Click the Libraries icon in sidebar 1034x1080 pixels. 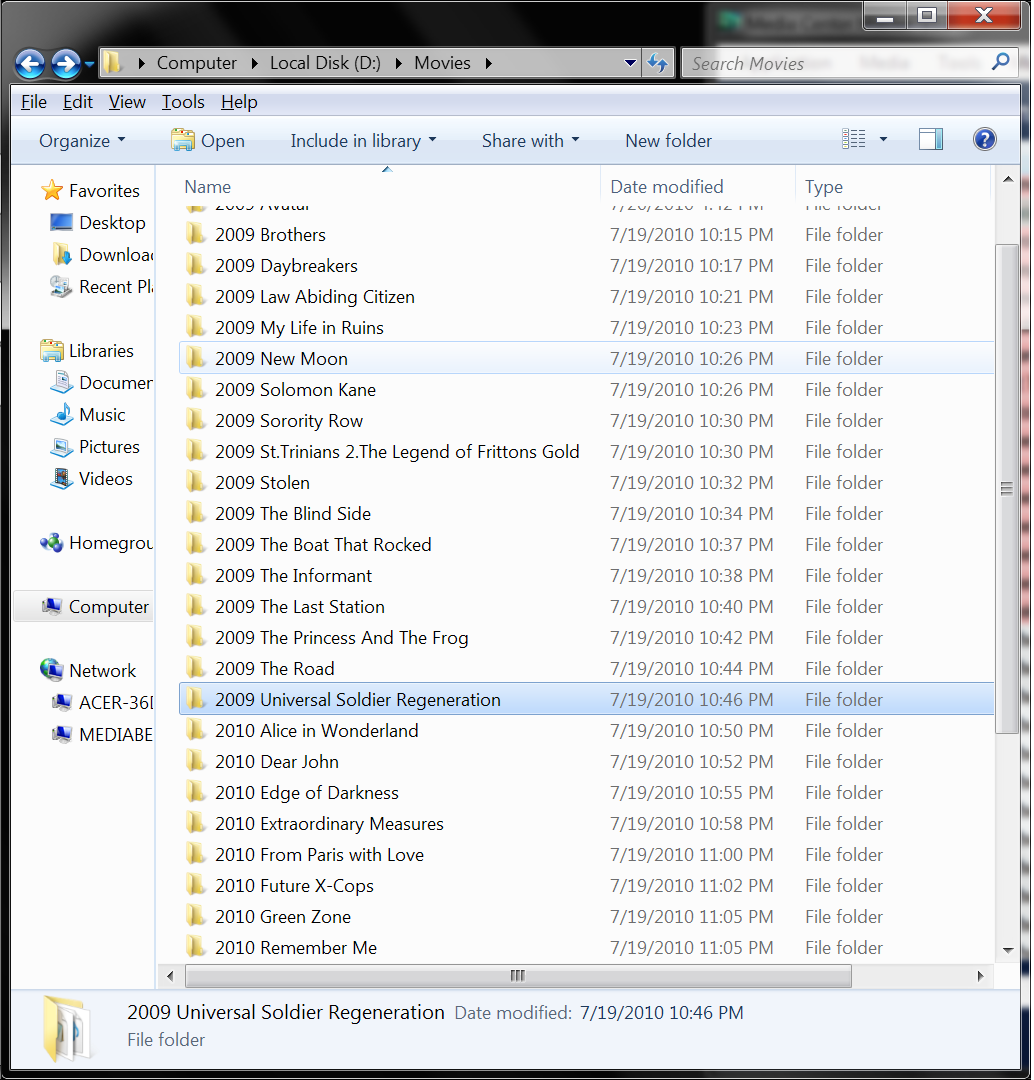point(52,351)
